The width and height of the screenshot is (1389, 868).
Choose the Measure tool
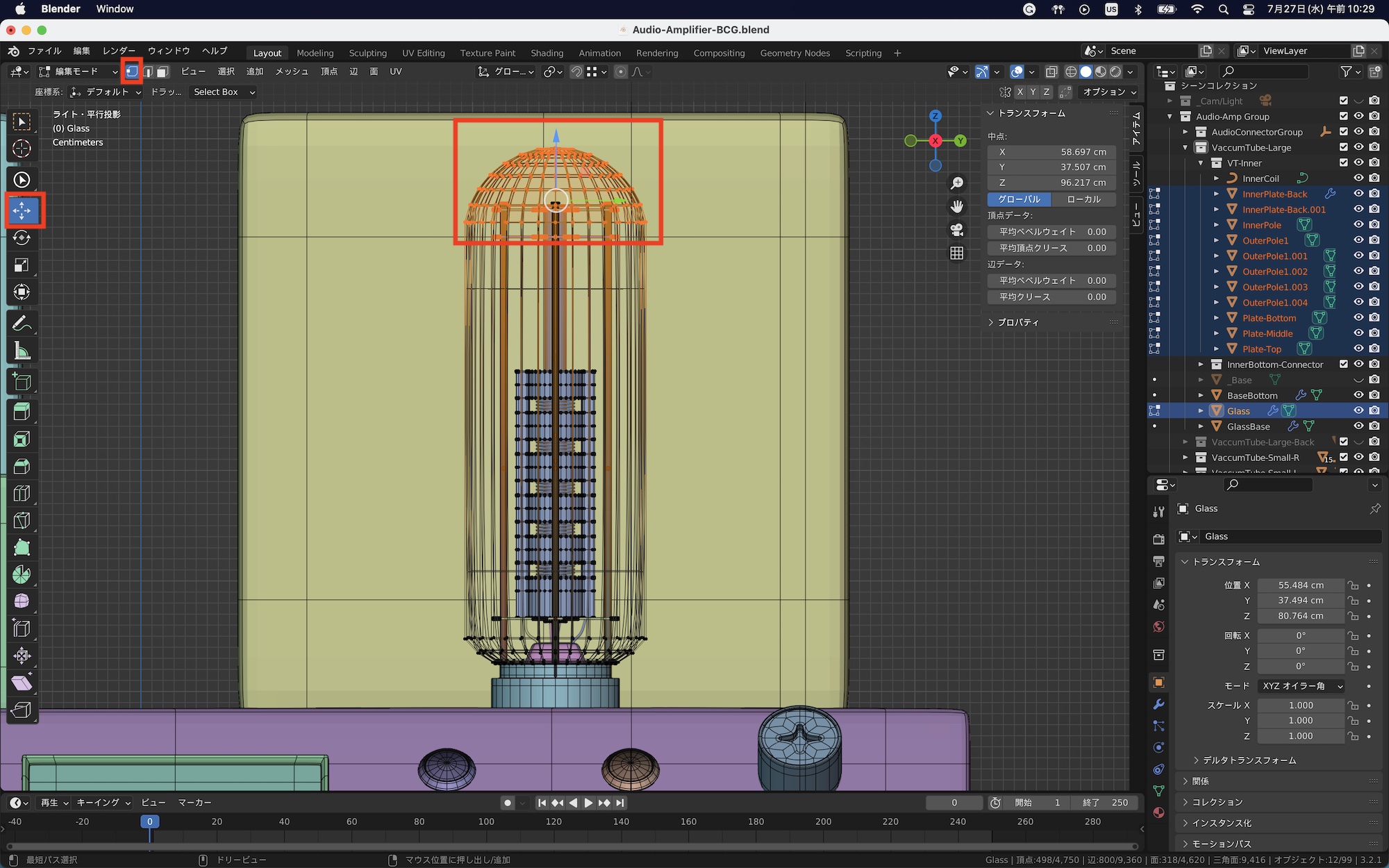(22, 351)
